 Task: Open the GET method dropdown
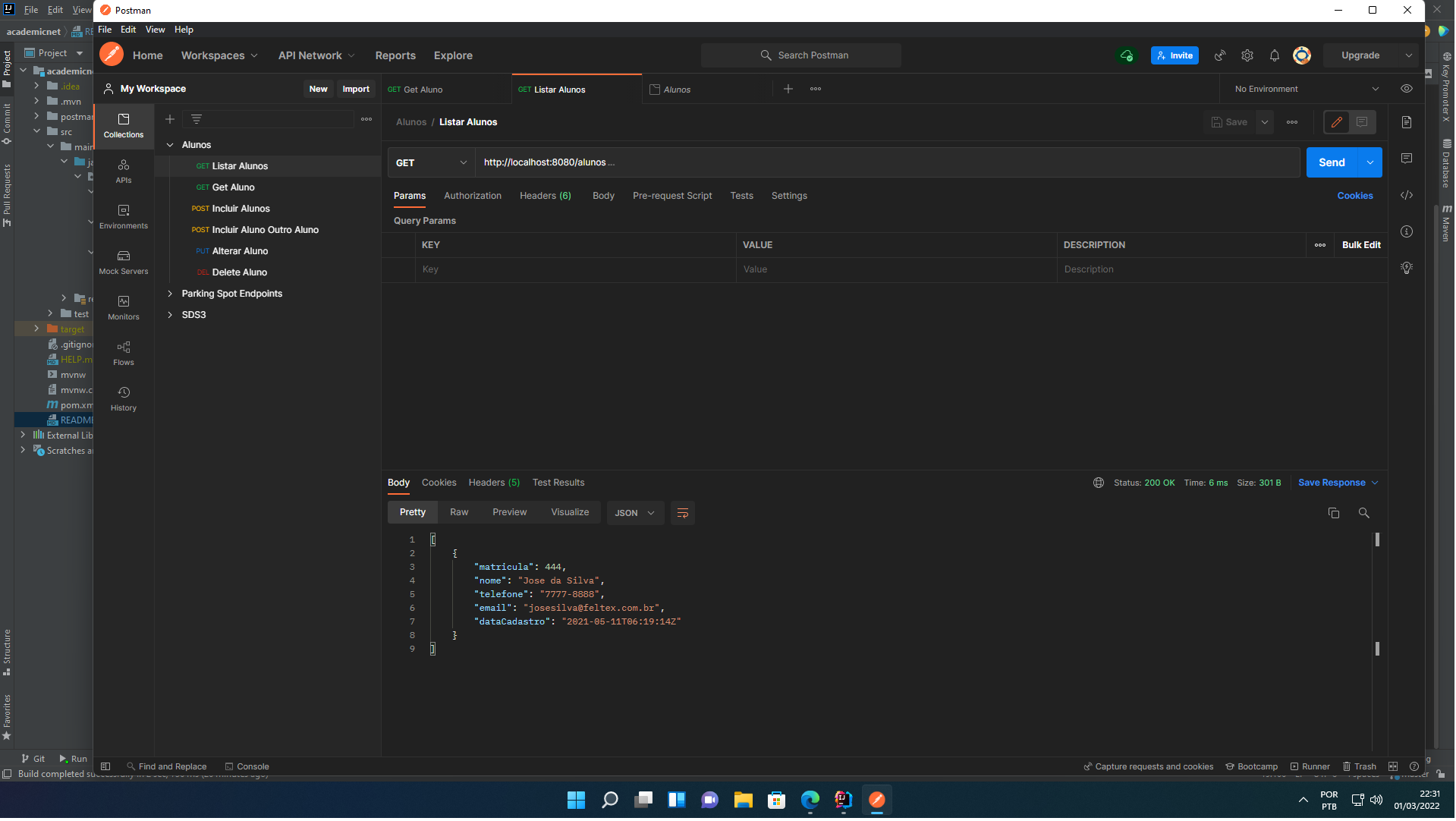[x=430, y=162]
